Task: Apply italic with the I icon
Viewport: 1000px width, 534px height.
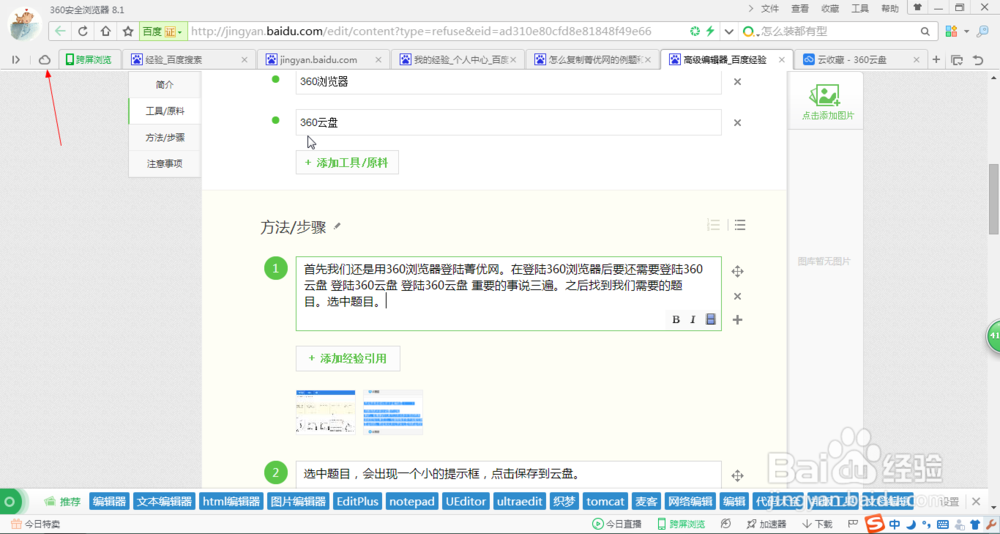Action: (693, 320)
